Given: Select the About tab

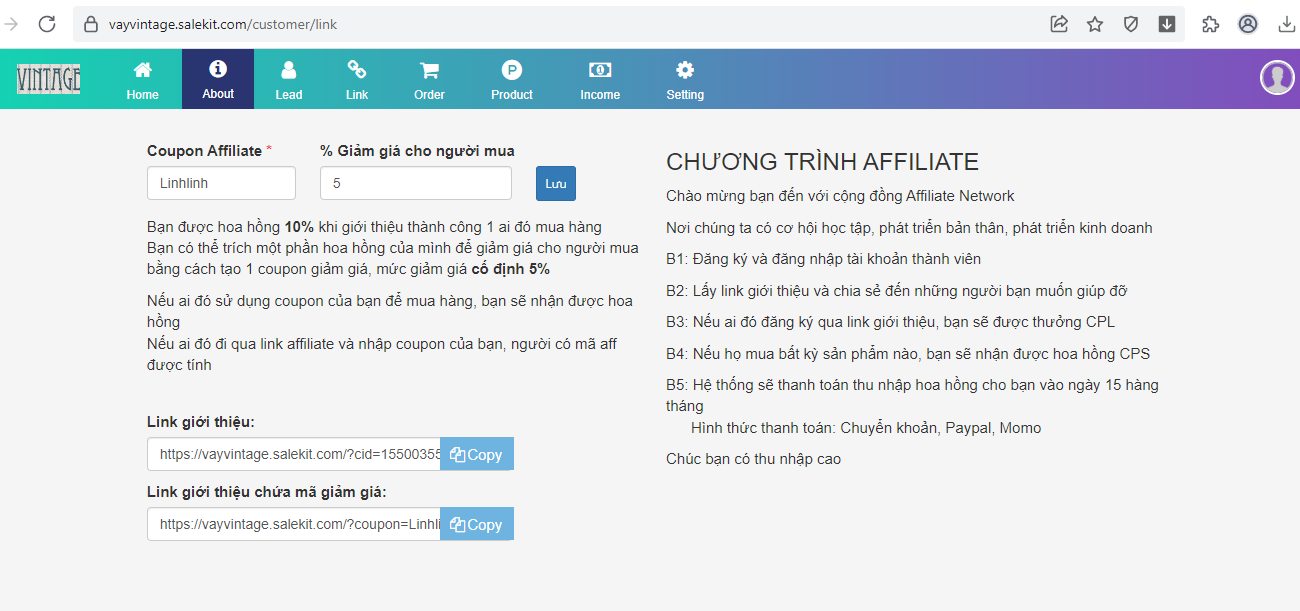Looking at the screenshot, I should click(x=218, y=79).
